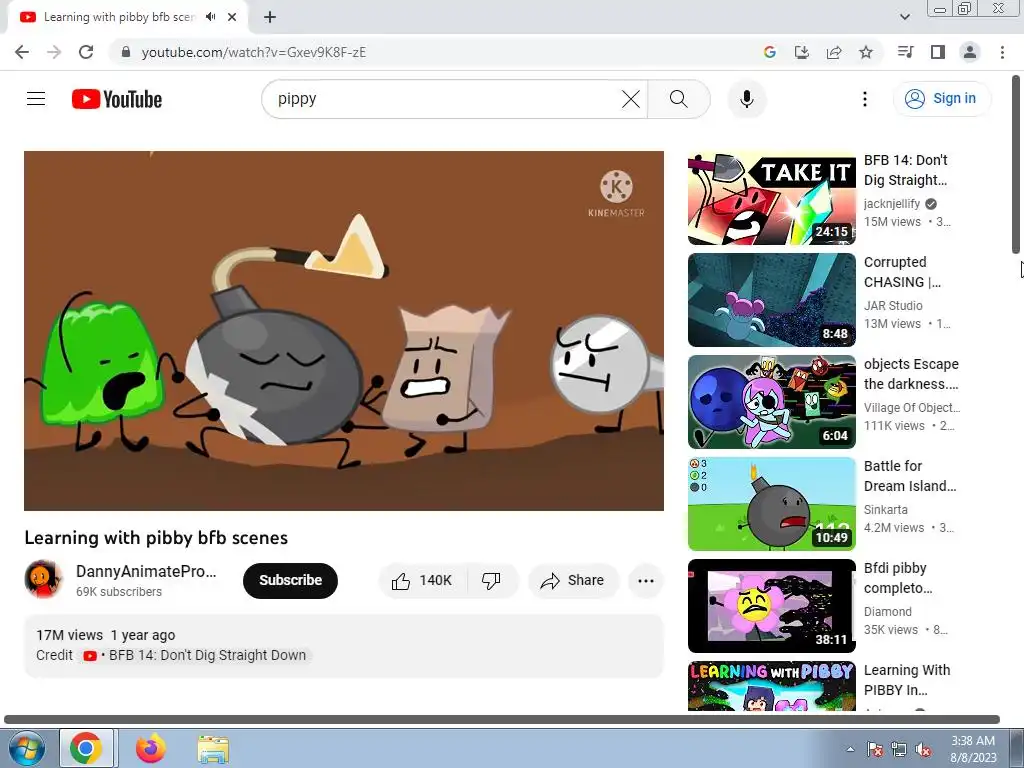Screen dimensions: 1024x768
Task: Click 'Learning With PIBBY In...' title
Action: 906,680
